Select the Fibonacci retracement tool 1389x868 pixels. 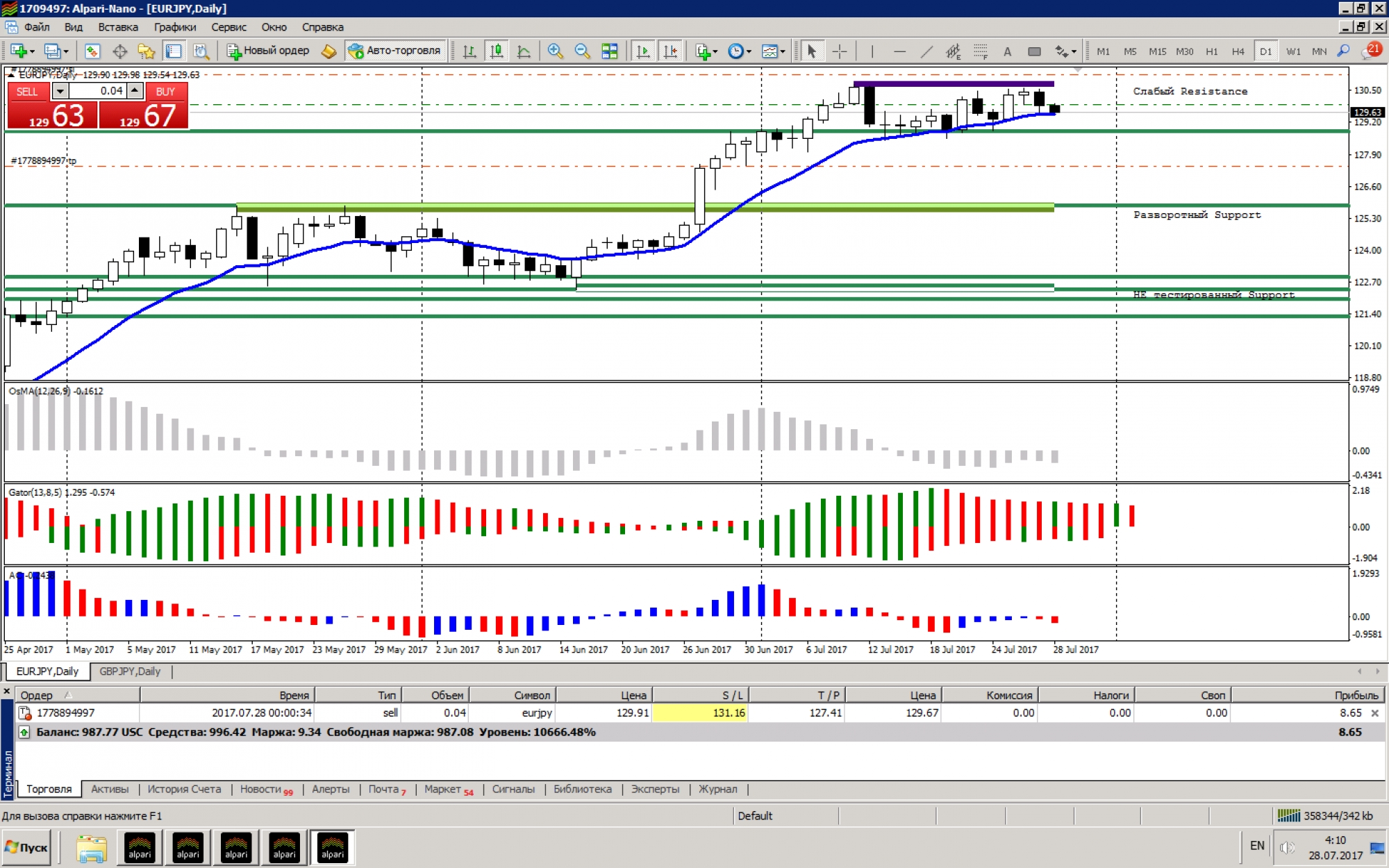980,51
